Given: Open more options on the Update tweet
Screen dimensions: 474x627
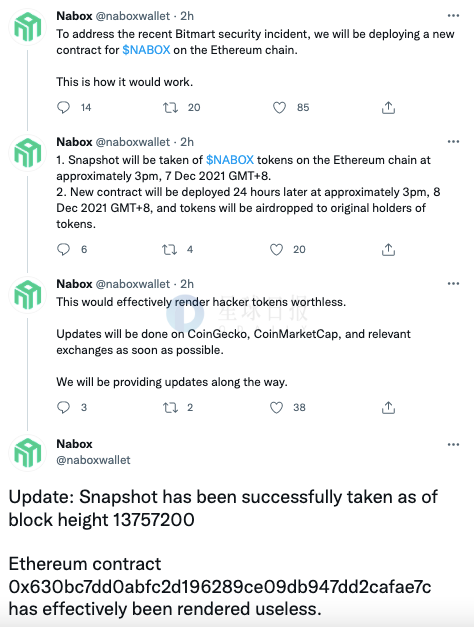Looking at the screenshot, I should click(453, 444).
